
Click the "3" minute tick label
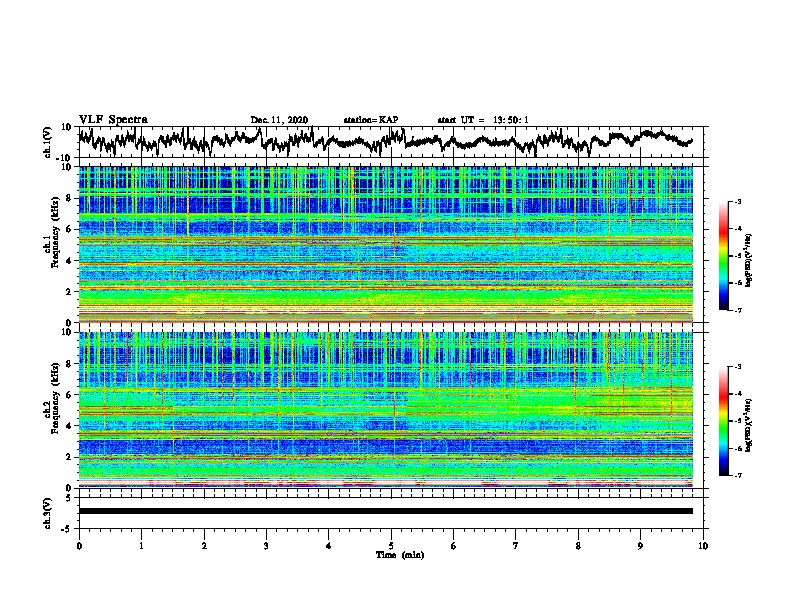click(266, 546)
